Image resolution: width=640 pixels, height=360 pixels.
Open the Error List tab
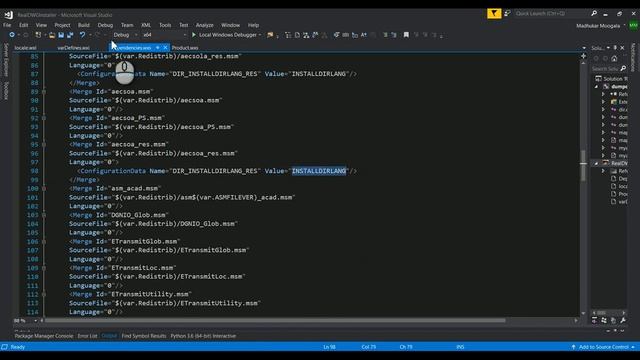point(87,336)
